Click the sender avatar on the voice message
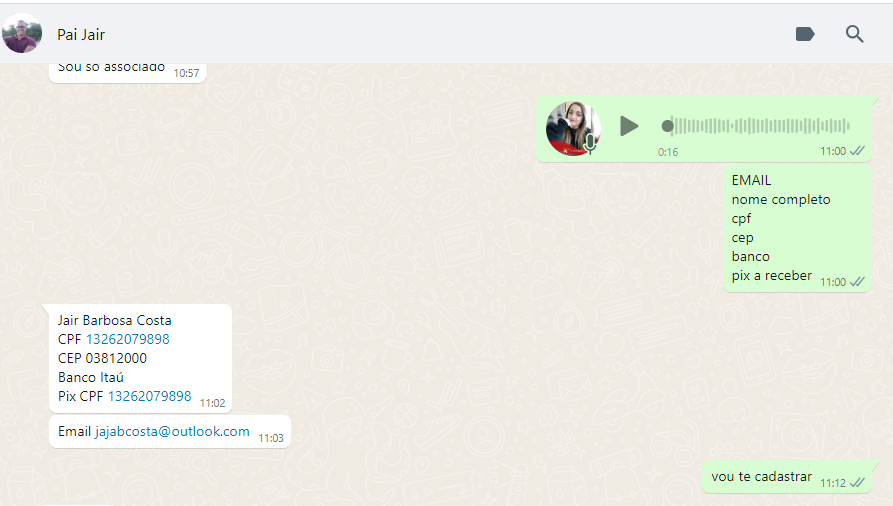893x506 pixels. pos(573,129)
